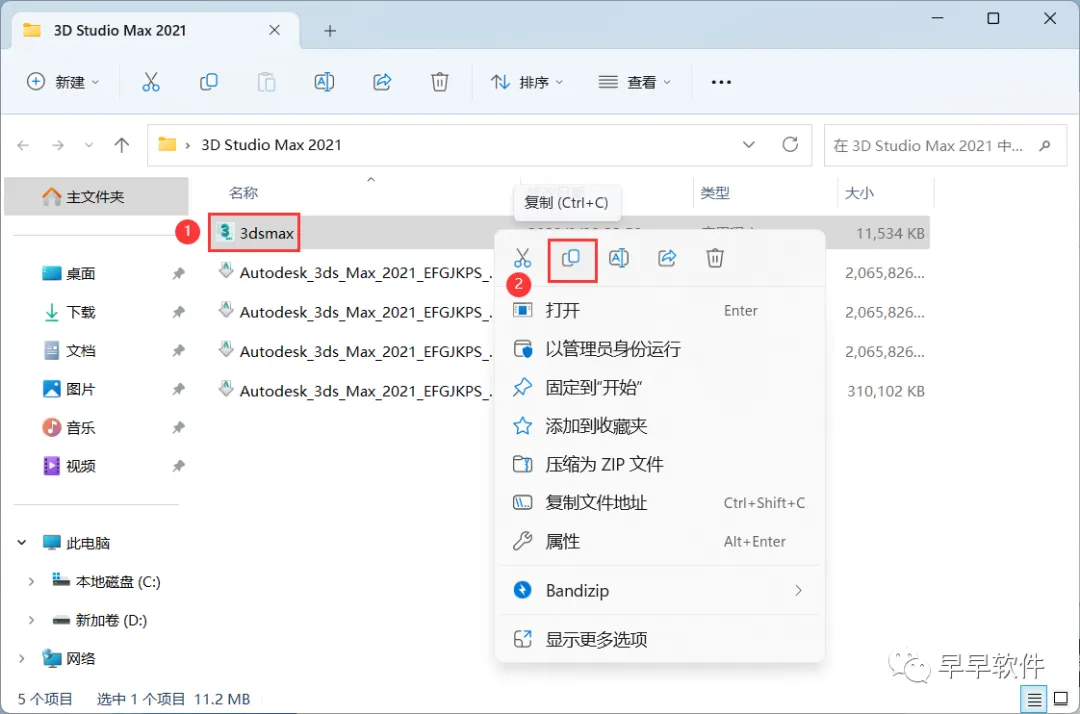This screenshot has width=1080, height=714.
Task: Click the Rename icon in the context menu
Action: (619, 259)
